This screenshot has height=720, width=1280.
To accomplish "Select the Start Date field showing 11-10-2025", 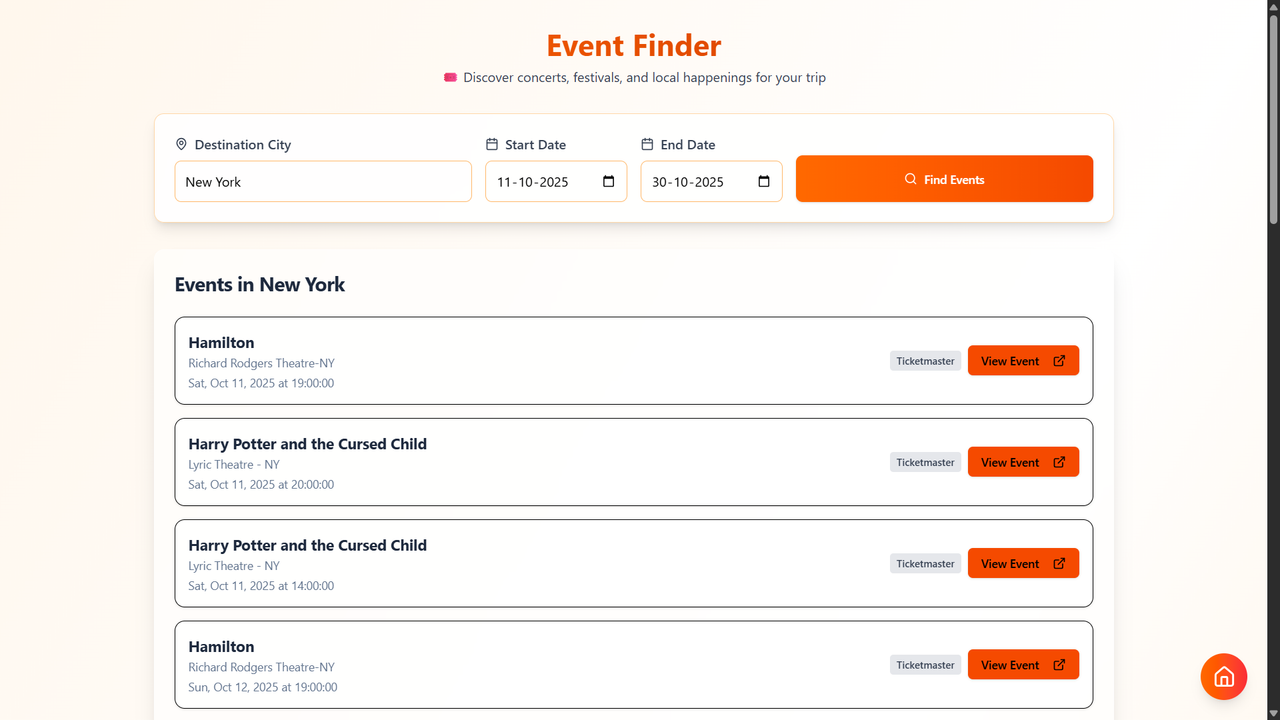I will click(x=556, y=182).
